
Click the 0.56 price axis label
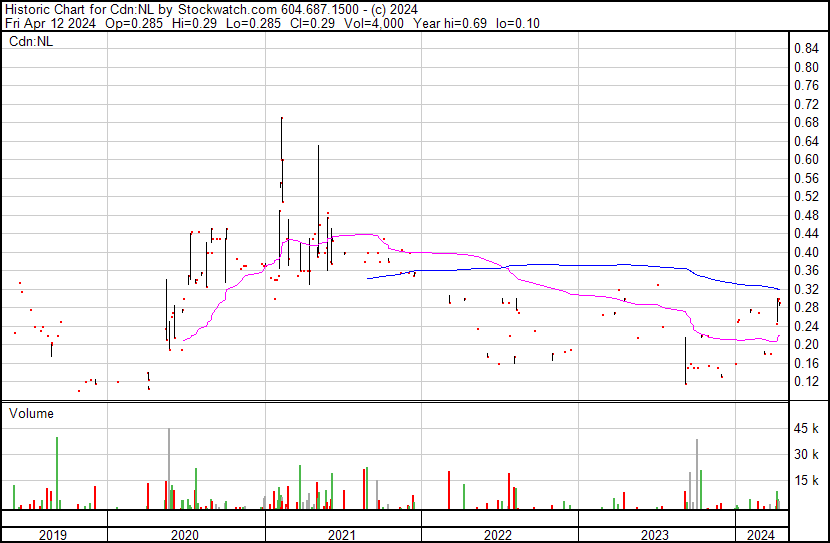point(806,178)
